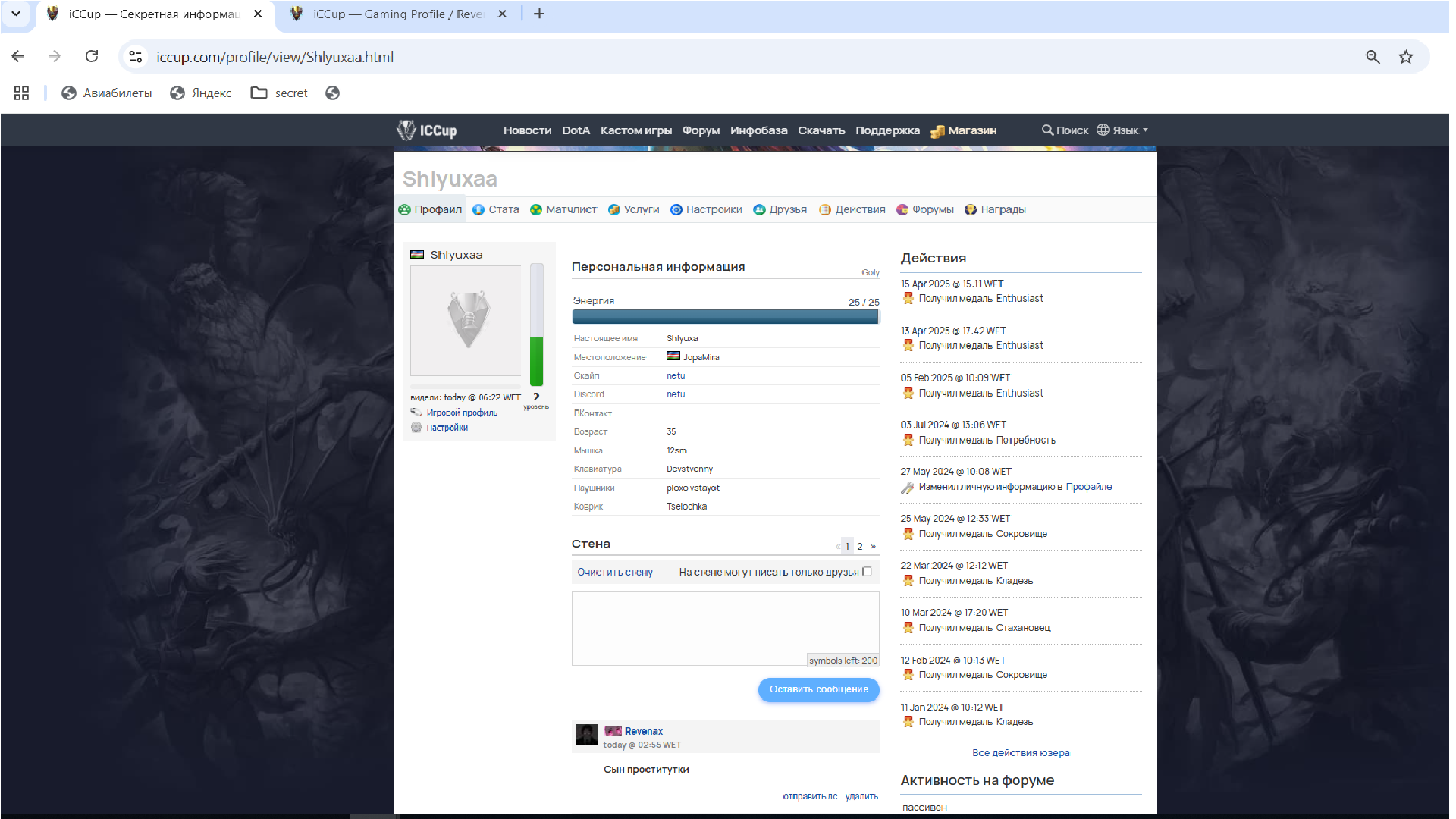The image size is (1456, 819).
Task: Open the Форум menu item
Action: (x=700, y=130)
